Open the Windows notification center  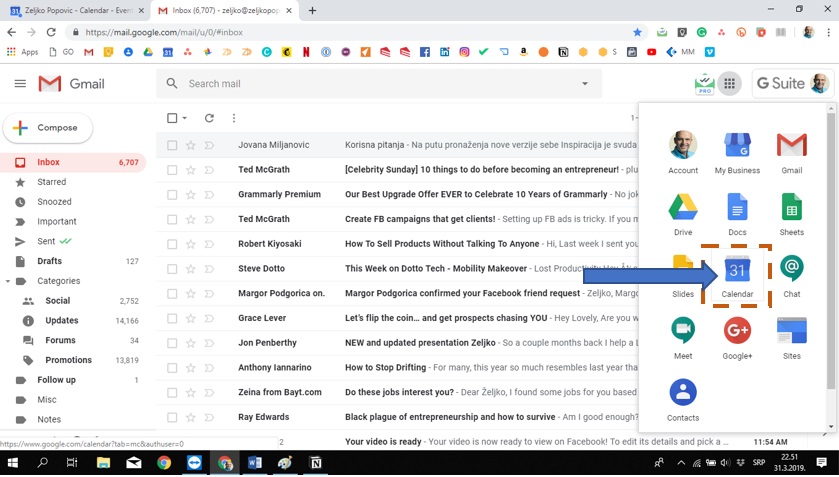click(822, 463)
